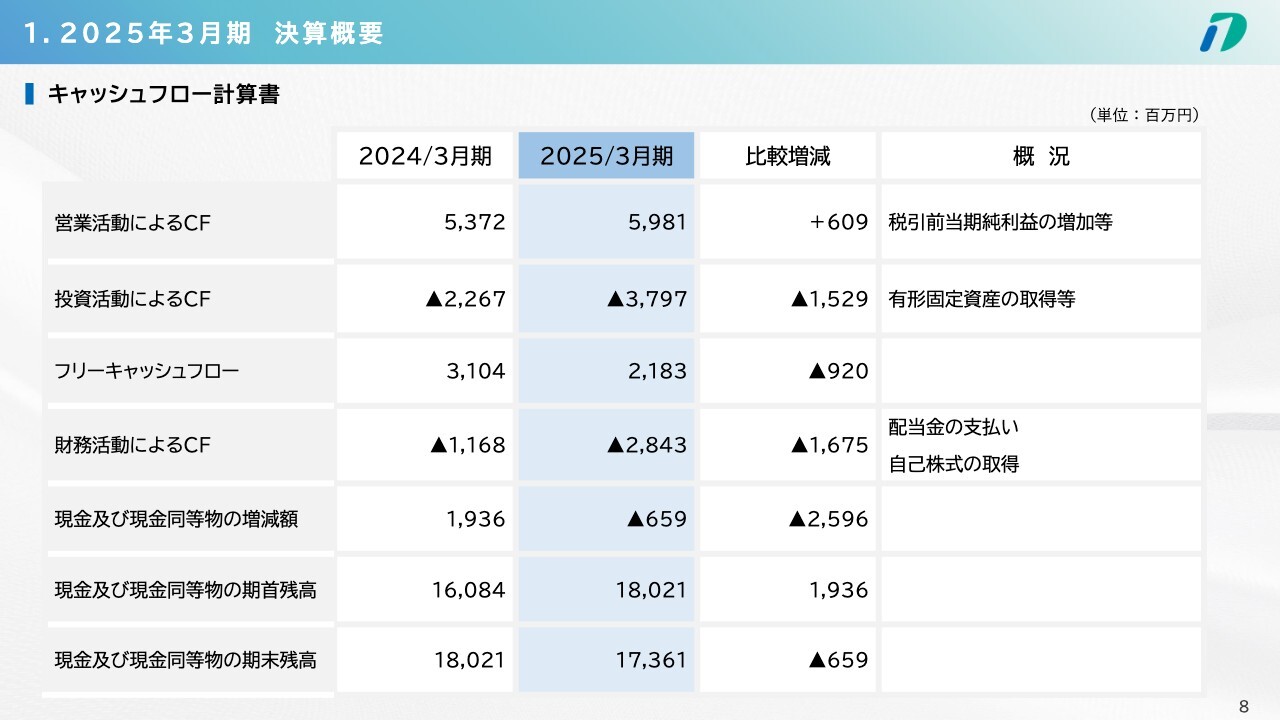The image size is (1280, 720).
Task: Click the ▲2,267 investing CF value
Action: (x=465, y=298)
